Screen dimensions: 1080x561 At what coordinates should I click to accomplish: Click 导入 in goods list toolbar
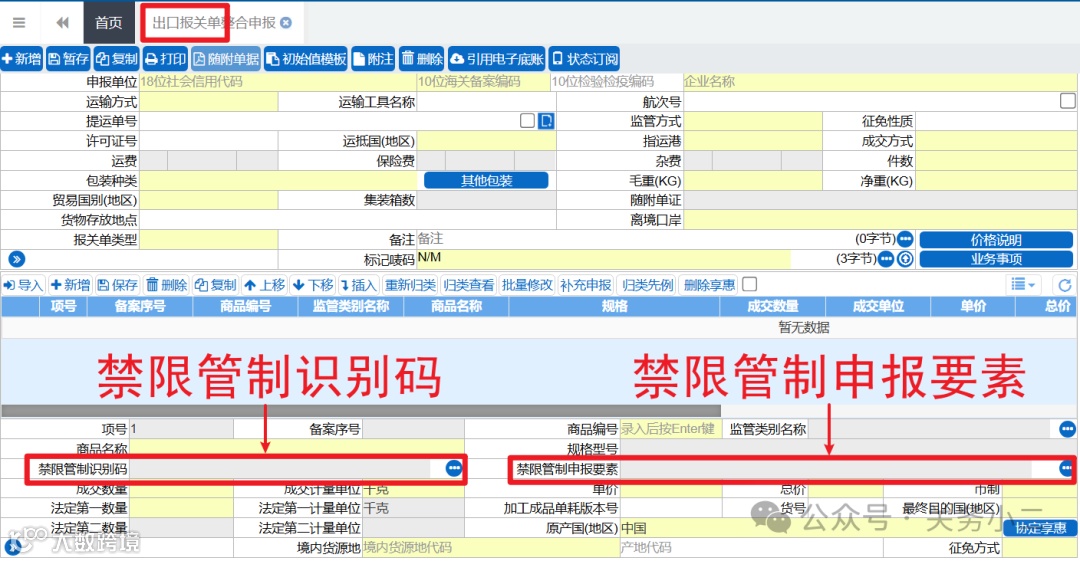23,285
